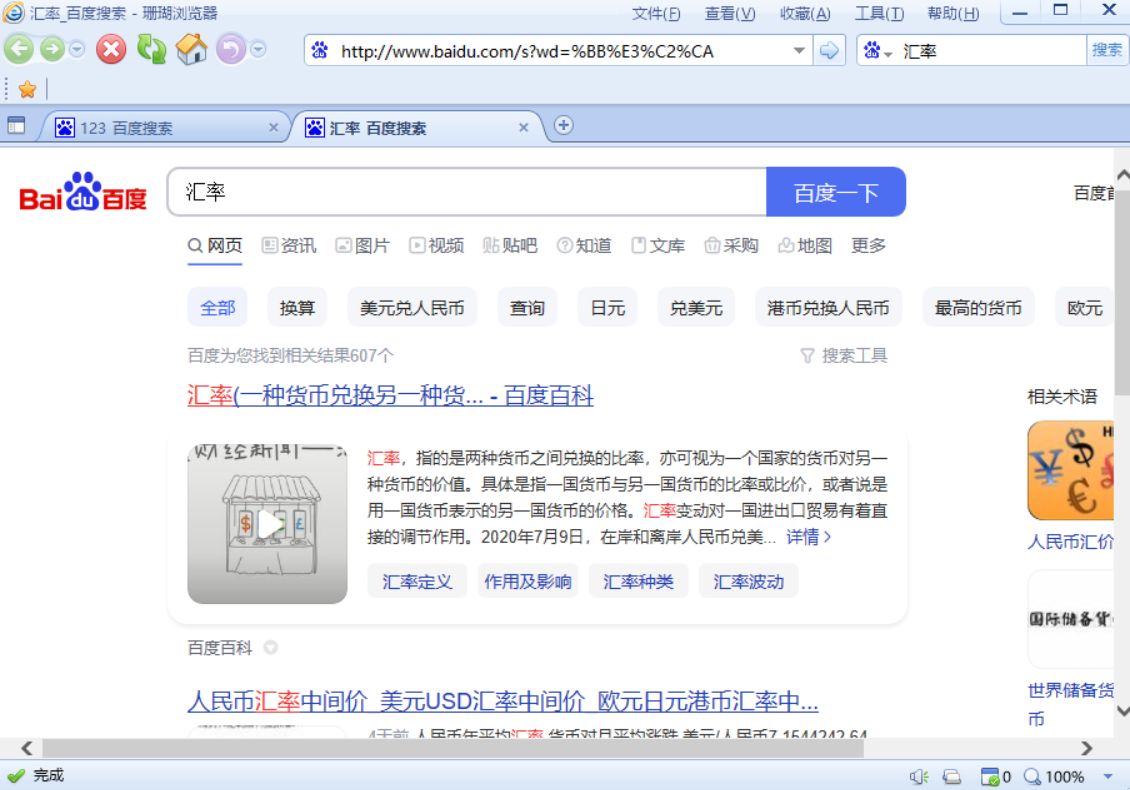Select the 图片 search category
1130x790 pixels.
362,246
